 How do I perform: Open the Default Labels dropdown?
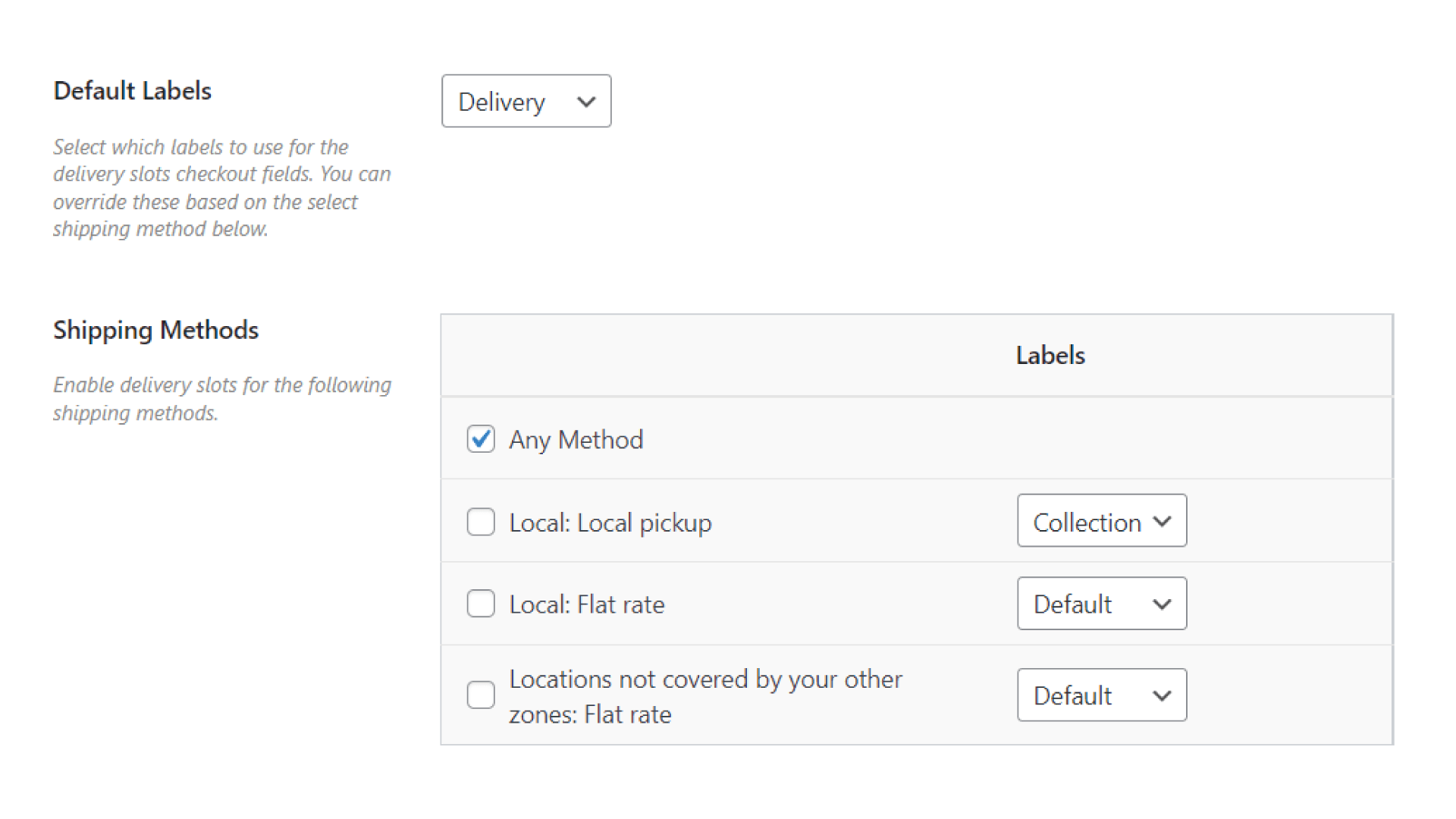[526, 101]
